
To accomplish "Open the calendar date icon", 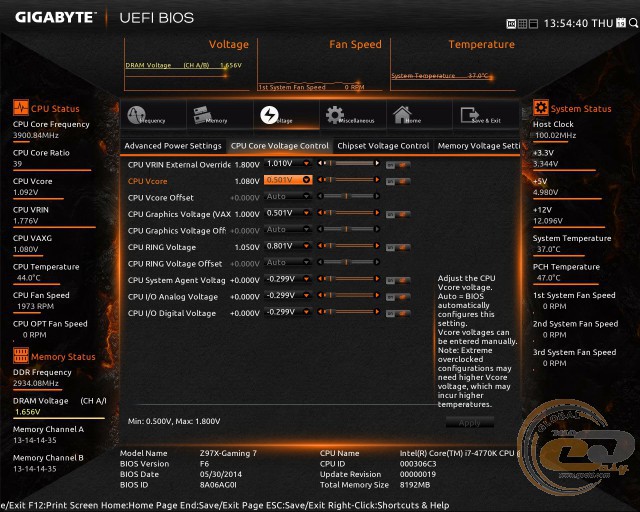I will pyautogui.click(x=621, y=23).
